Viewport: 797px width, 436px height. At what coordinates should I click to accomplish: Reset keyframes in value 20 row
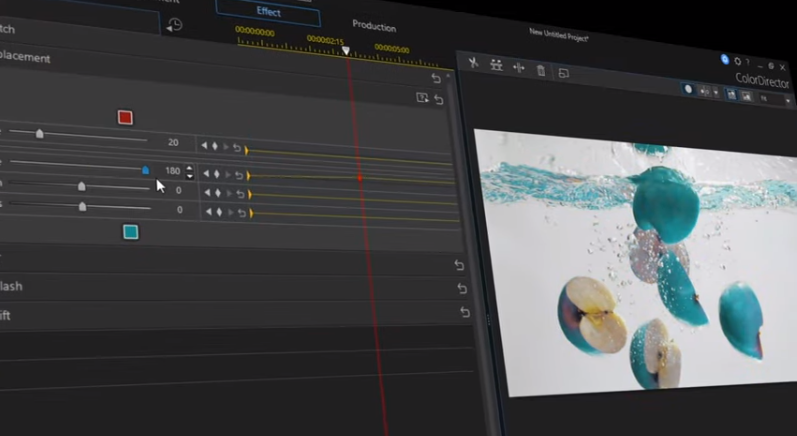tap(237, 147)
